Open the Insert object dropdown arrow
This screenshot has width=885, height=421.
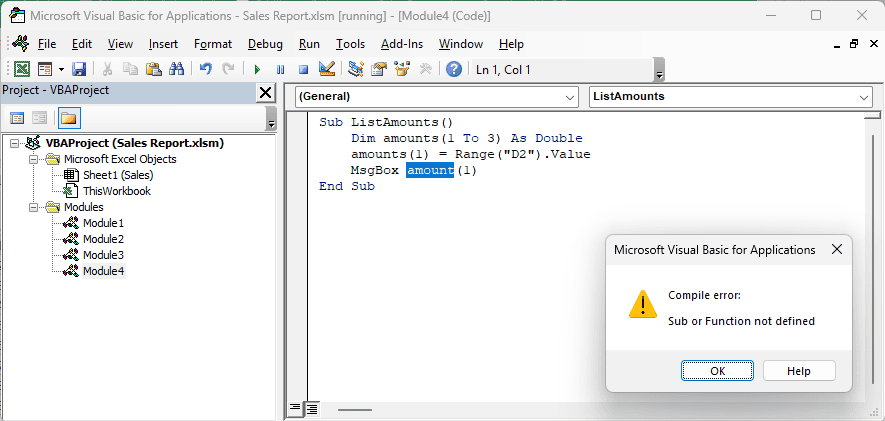61,69
